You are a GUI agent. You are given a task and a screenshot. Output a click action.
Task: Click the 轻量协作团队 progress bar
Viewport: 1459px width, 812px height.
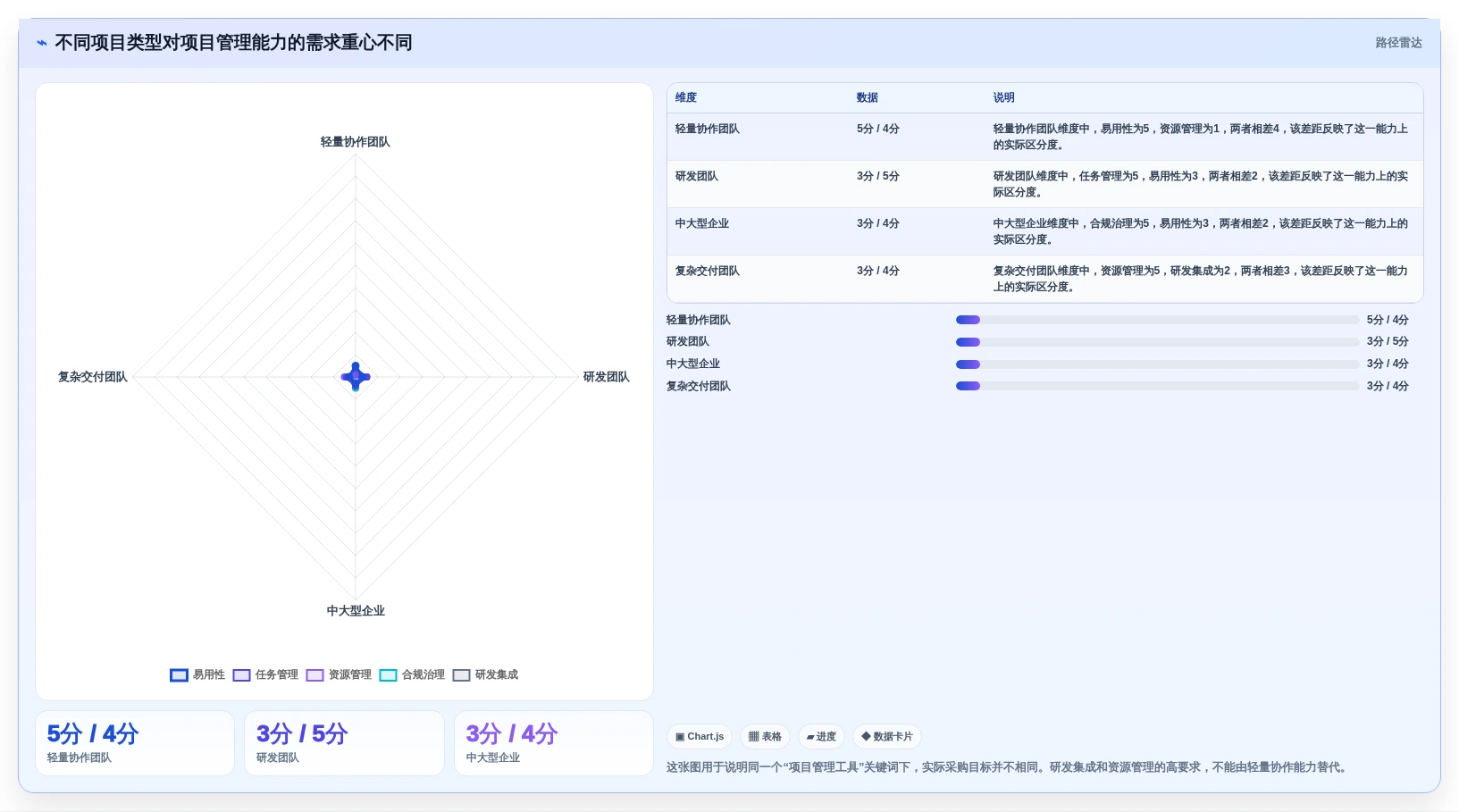tap(1157, 320)
